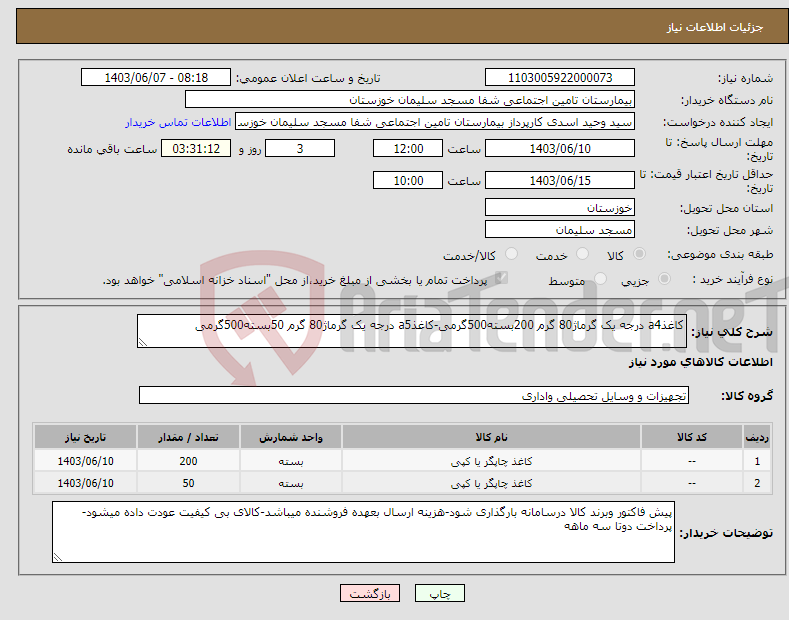Select the جزیی purchase type radio

click(x=664, y=279)
